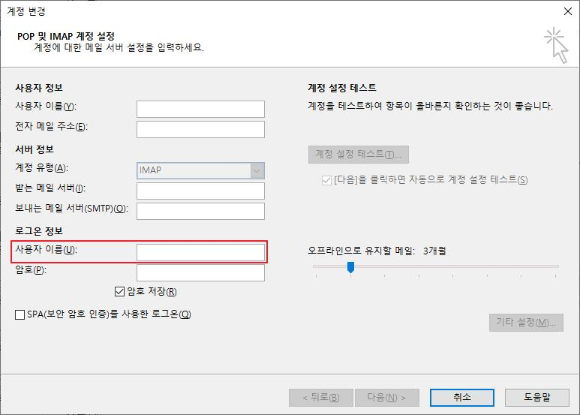
Task: Uncheck the 암호 저장(R) checkbox
Action: [x=119, y=292]
